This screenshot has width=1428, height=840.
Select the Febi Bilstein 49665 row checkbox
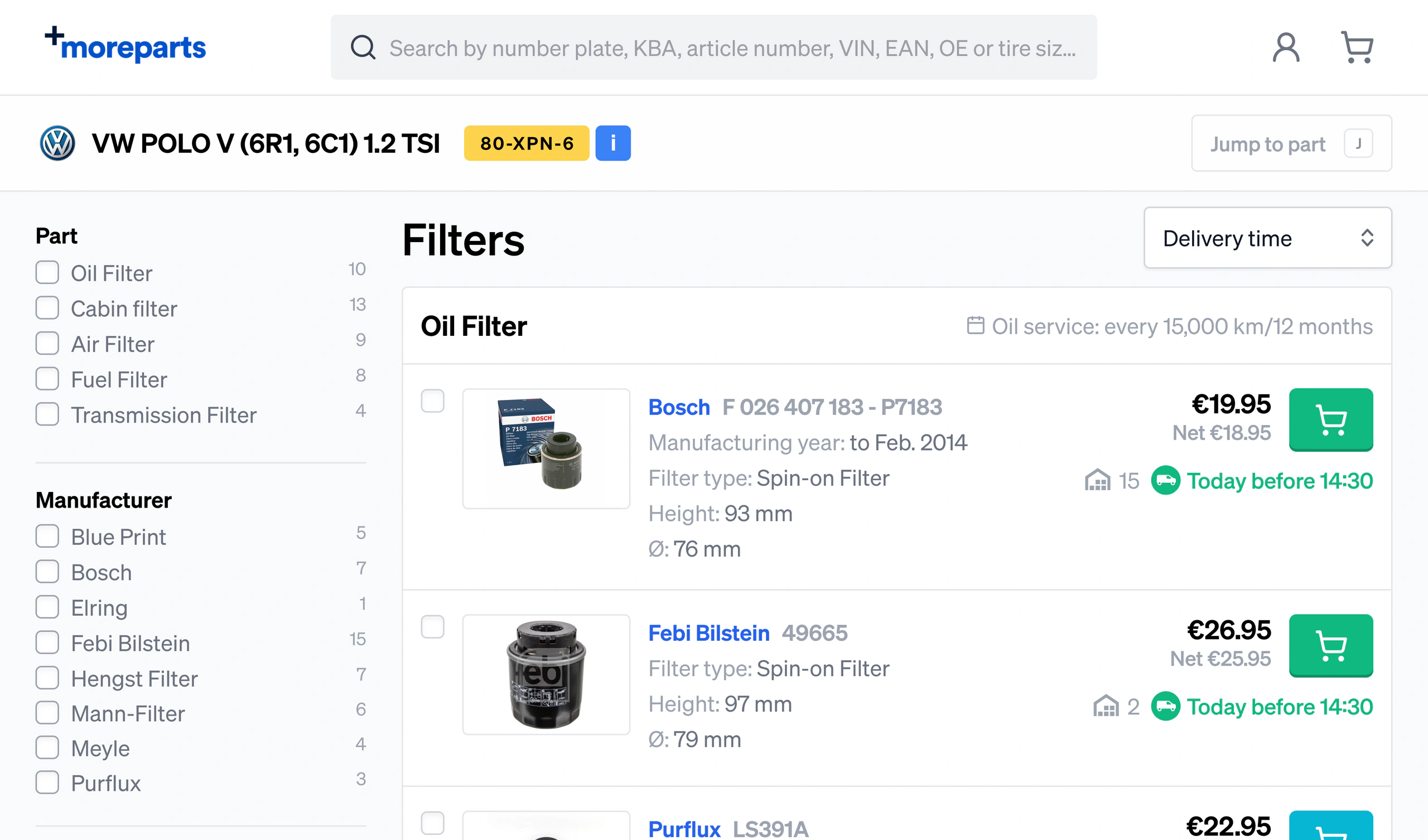[432, 627]
